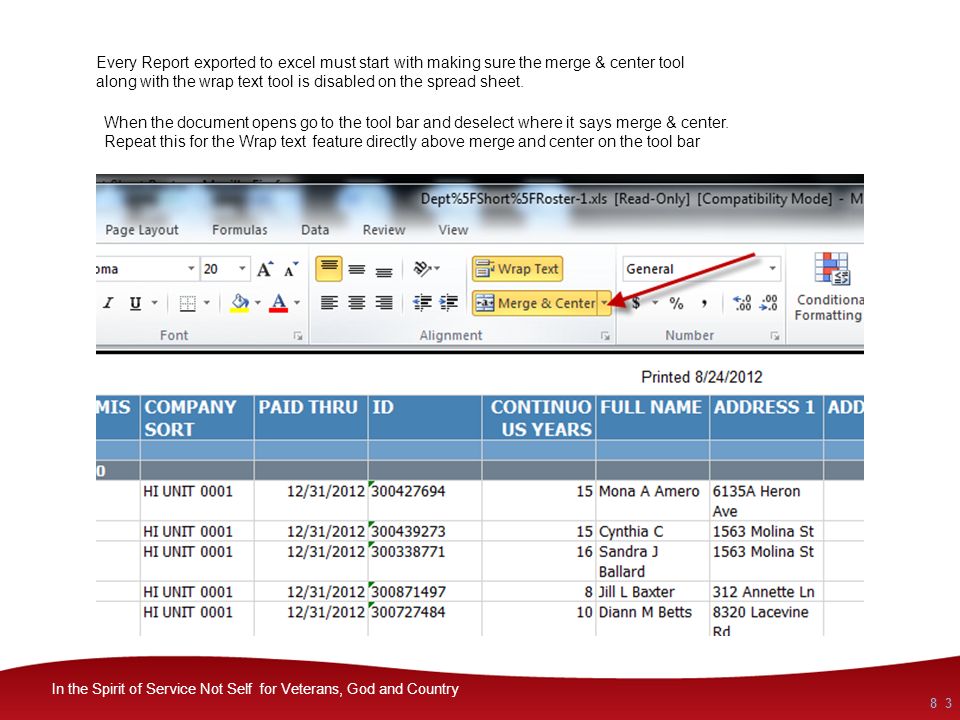Toggle Underline formatting
Viewport: 960px width, 720px height.
tap(135, 303)
